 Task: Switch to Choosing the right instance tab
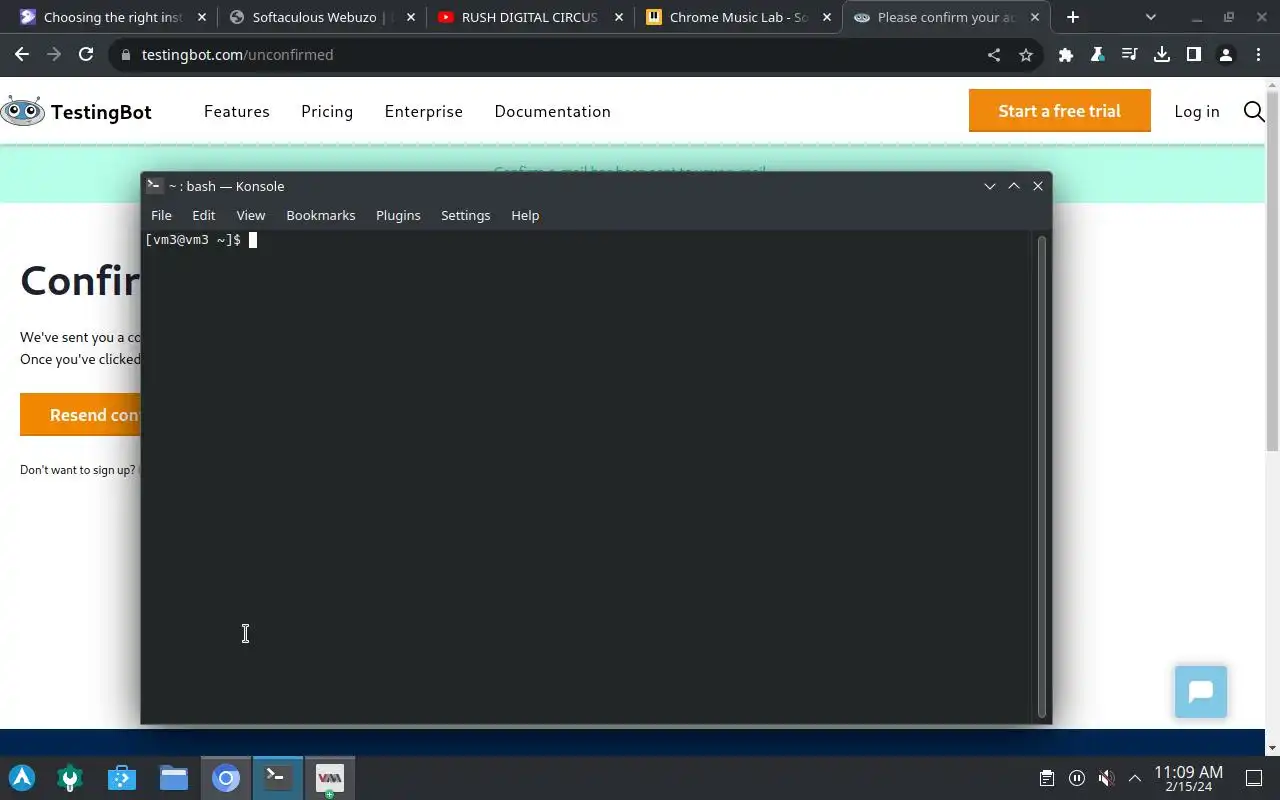113,17
